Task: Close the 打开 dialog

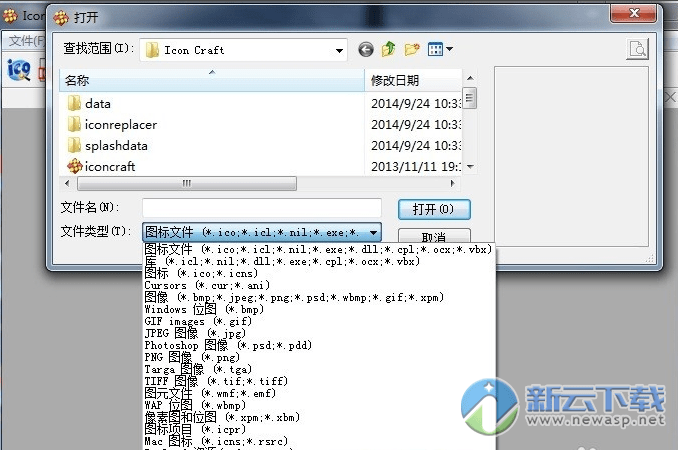Action: coord(633,13)
